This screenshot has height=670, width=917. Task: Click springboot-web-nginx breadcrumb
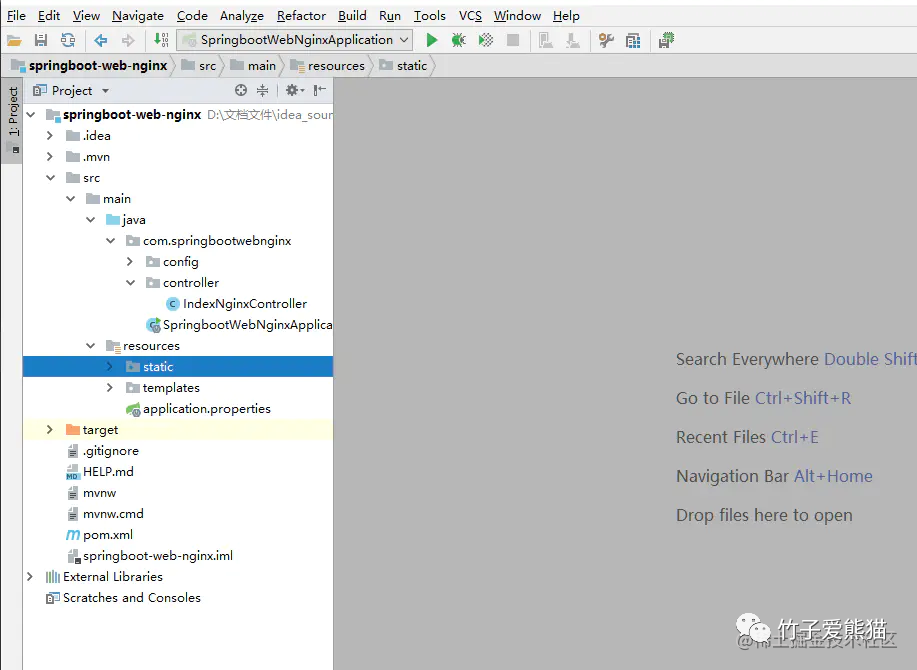tap(91, 65)
